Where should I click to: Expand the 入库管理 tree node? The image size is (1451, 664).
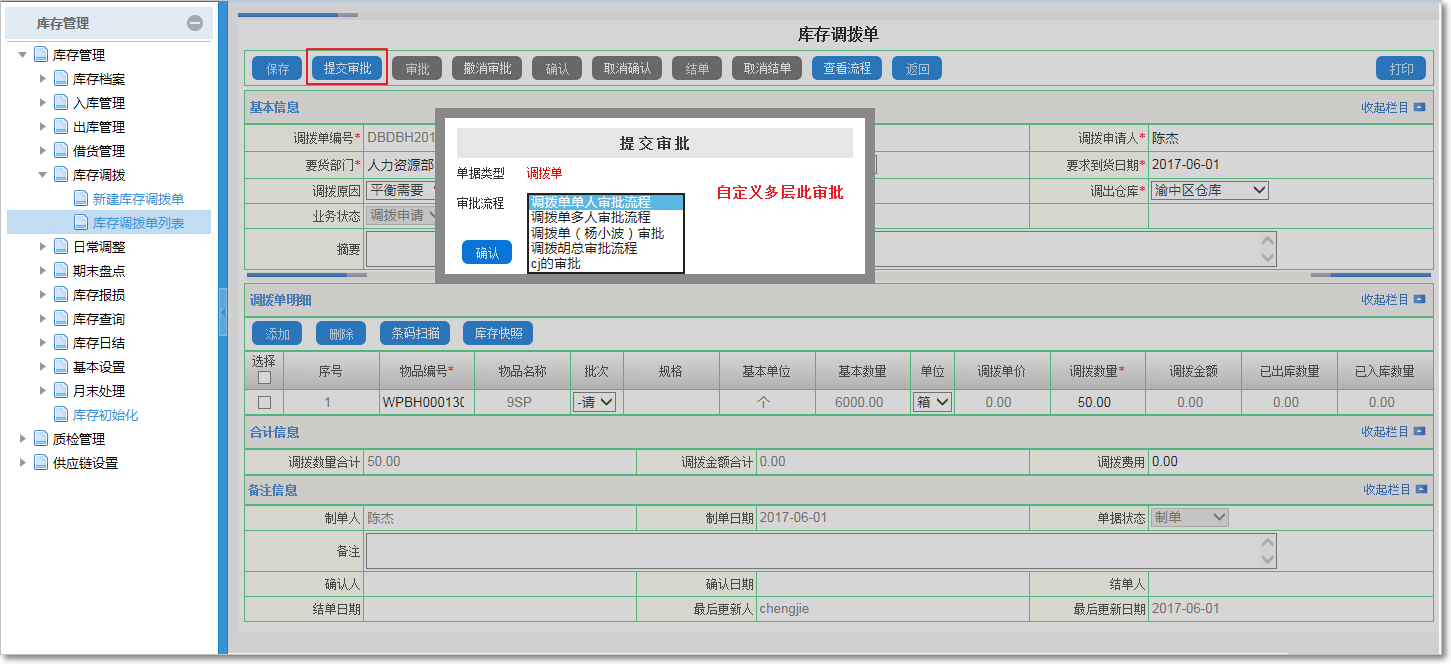(42, 103)
